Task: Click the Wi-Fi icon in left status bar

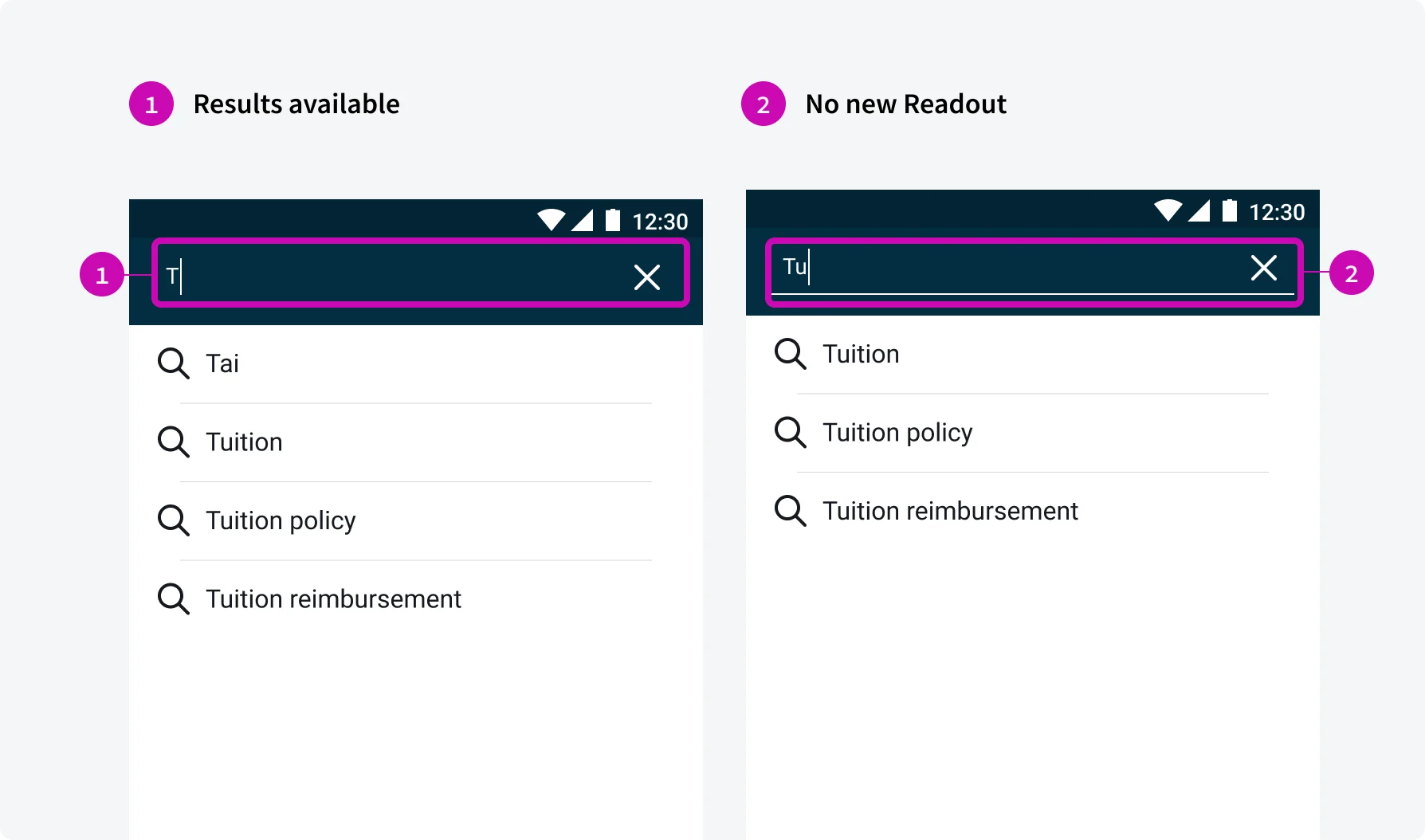Action: (551, 219)
